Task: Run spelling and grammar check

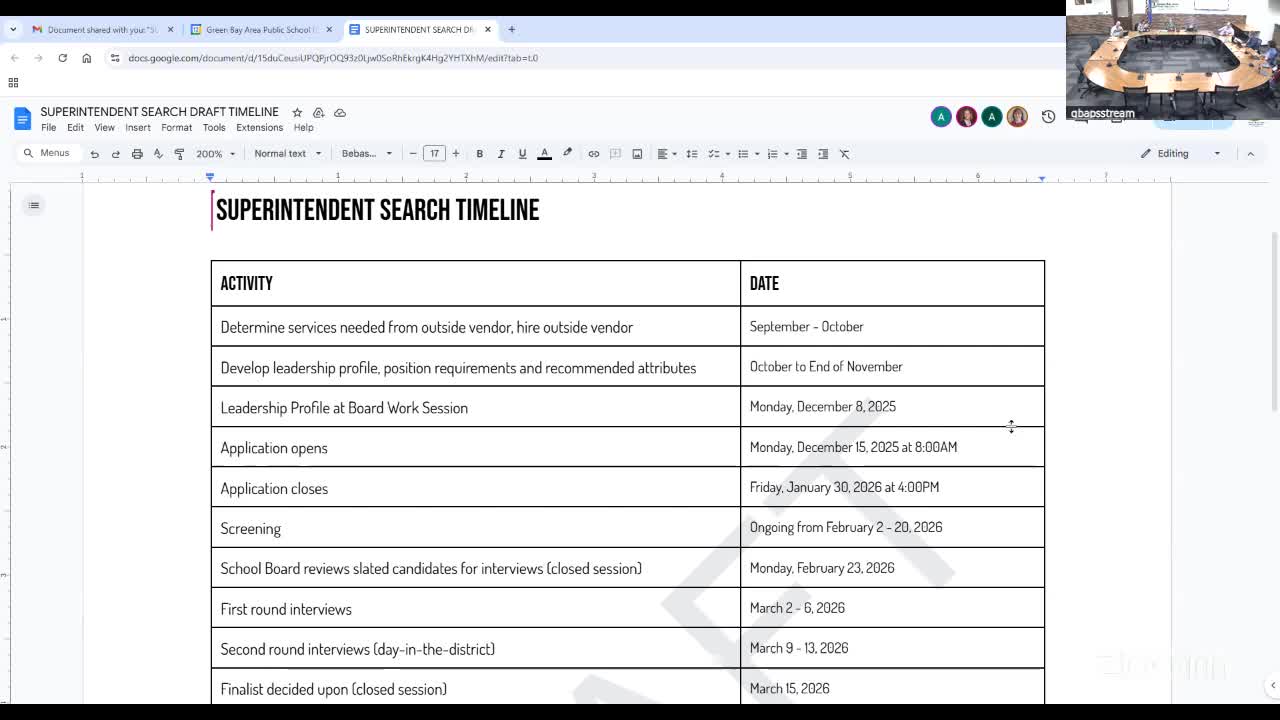Action: pos(158,154)
